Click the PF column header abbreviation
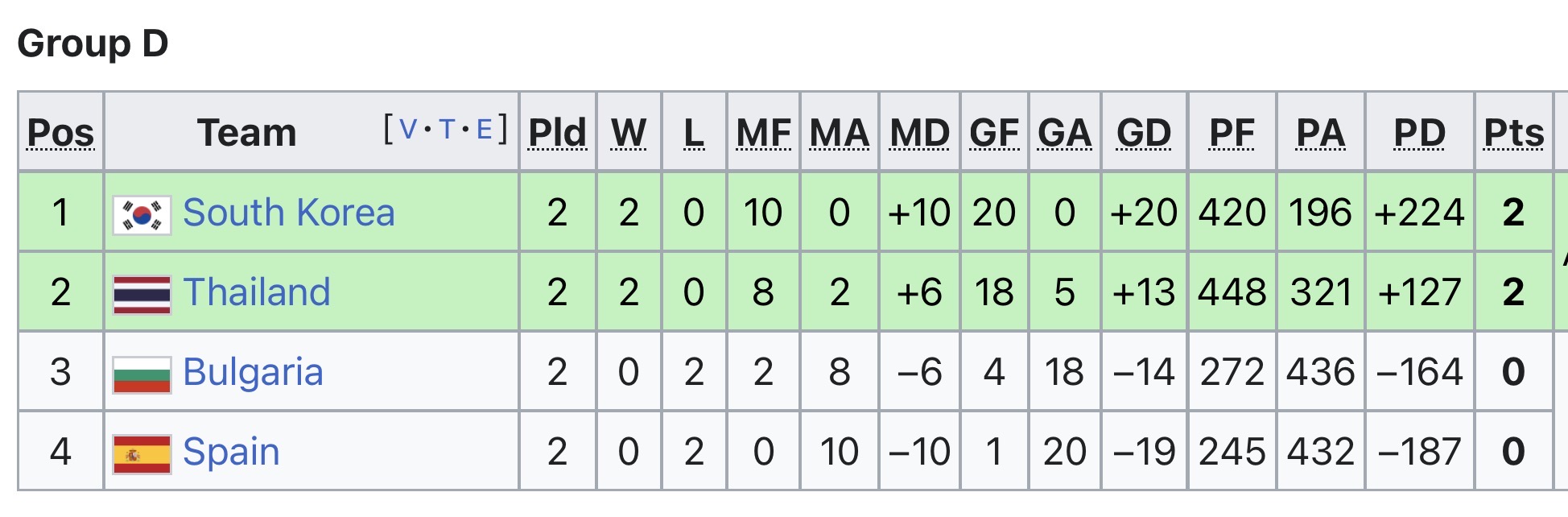Screen dimensions: 1568x517 (x=1232, y=133)
